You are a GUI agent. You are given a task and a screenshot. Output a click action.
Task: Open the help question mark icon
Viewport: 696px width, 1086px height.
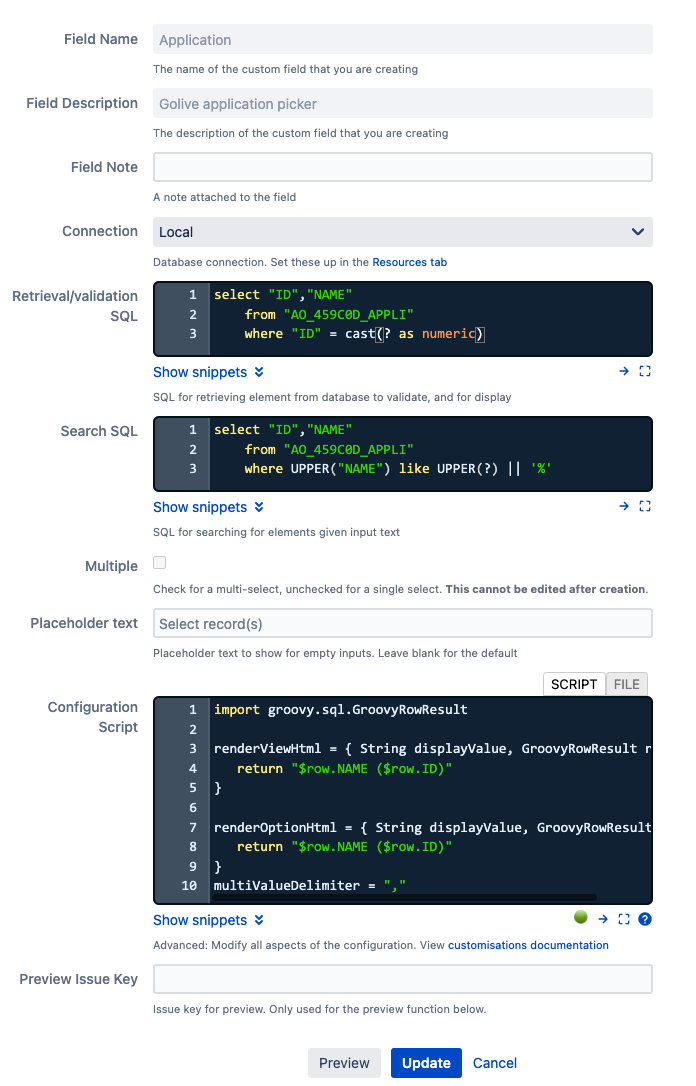coord(645,919)
